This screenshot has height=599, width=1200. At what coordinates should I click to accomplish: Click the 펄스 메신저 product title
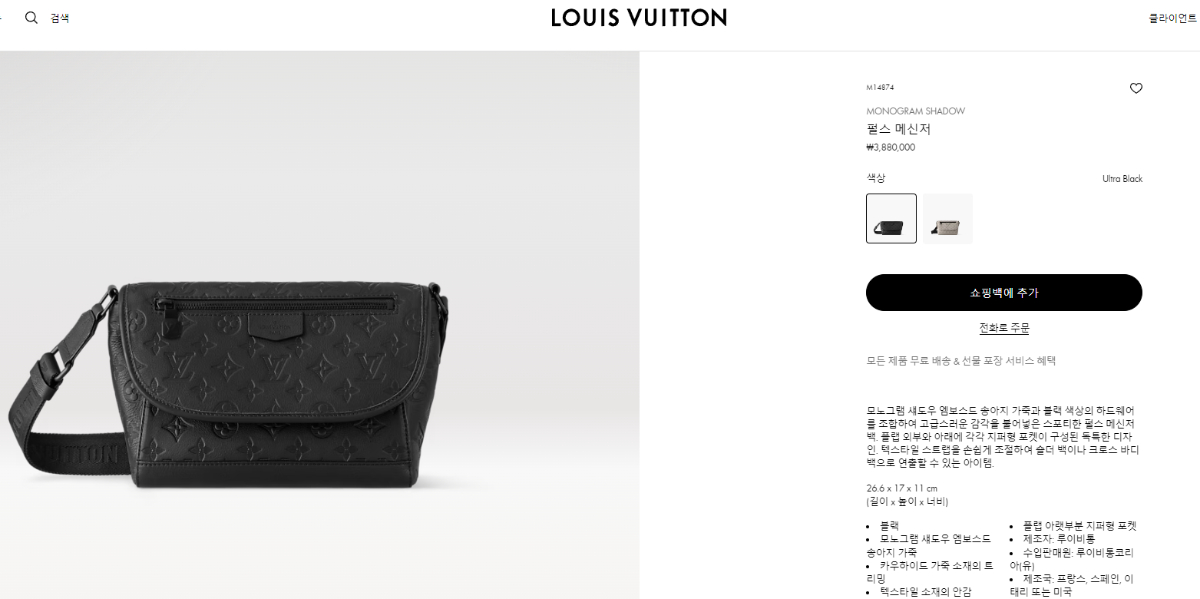point(898,129)
